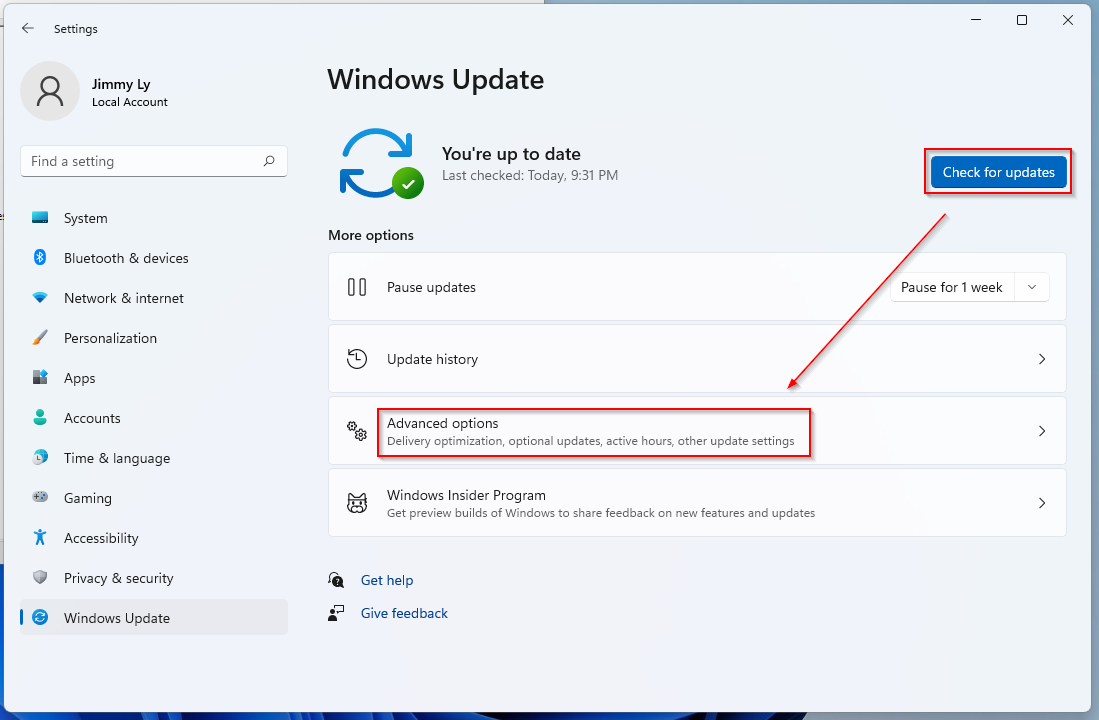Maximize the Settings window
1099x720 pixels.
(x=1022, y=20)
